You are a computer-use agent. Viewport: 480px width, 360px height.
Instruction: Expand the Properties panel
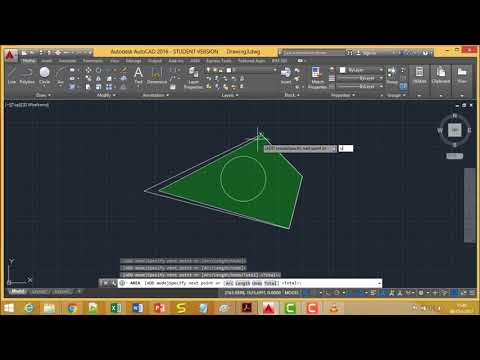click(343, 95)
